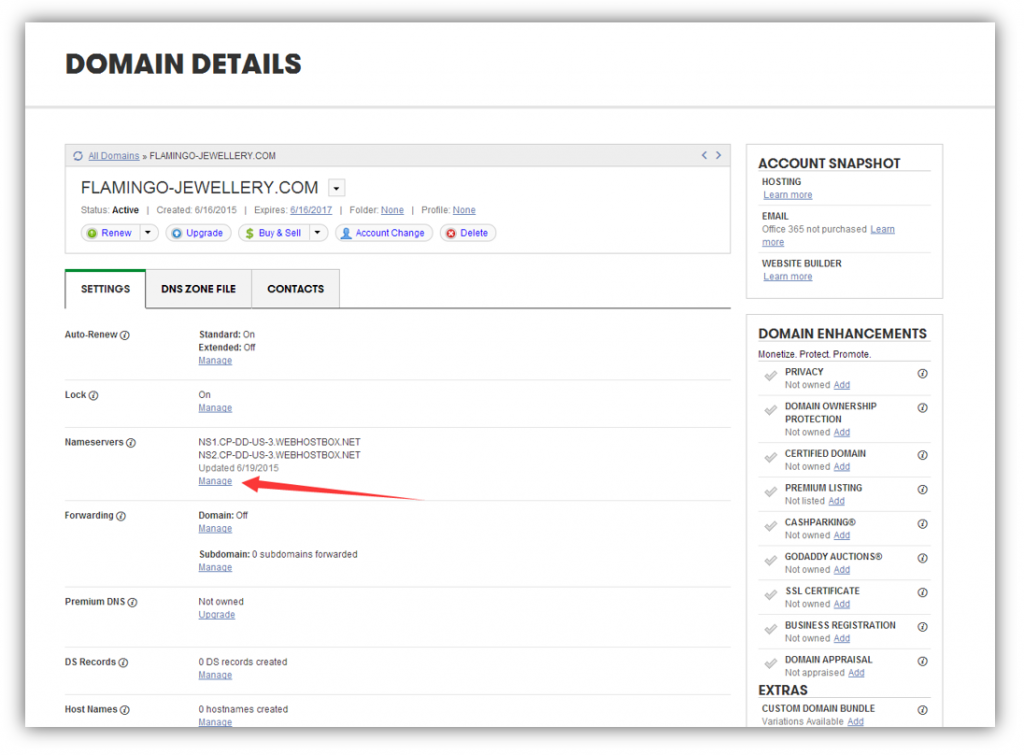Click the Delete button
1024x755 pixels.
point(468,233)
